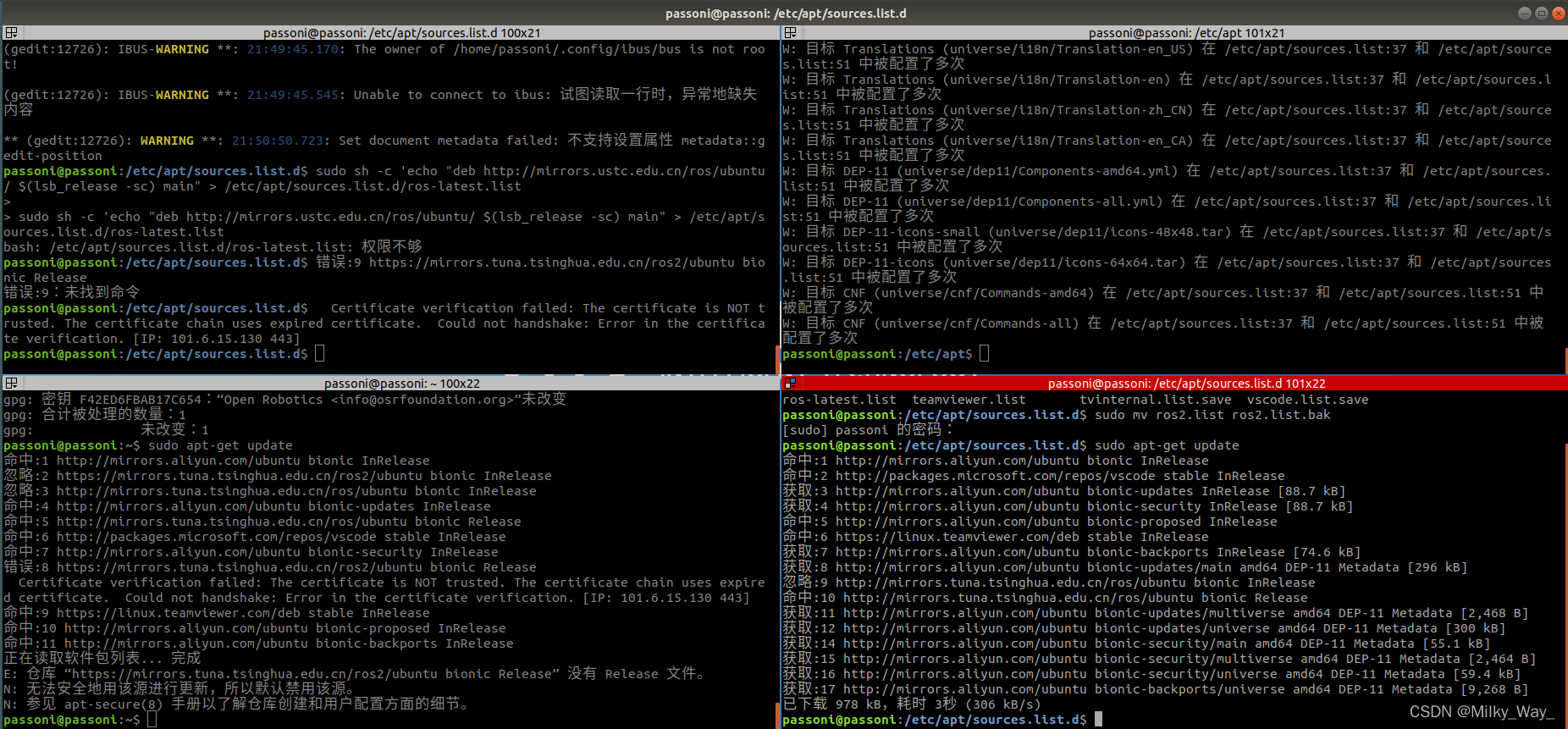This screenshot has height=729, width=1568.
Task: Click the '获取:7' bionic-backports InRelease [74.6 kB] line
Action: (x=1072, y=552)
